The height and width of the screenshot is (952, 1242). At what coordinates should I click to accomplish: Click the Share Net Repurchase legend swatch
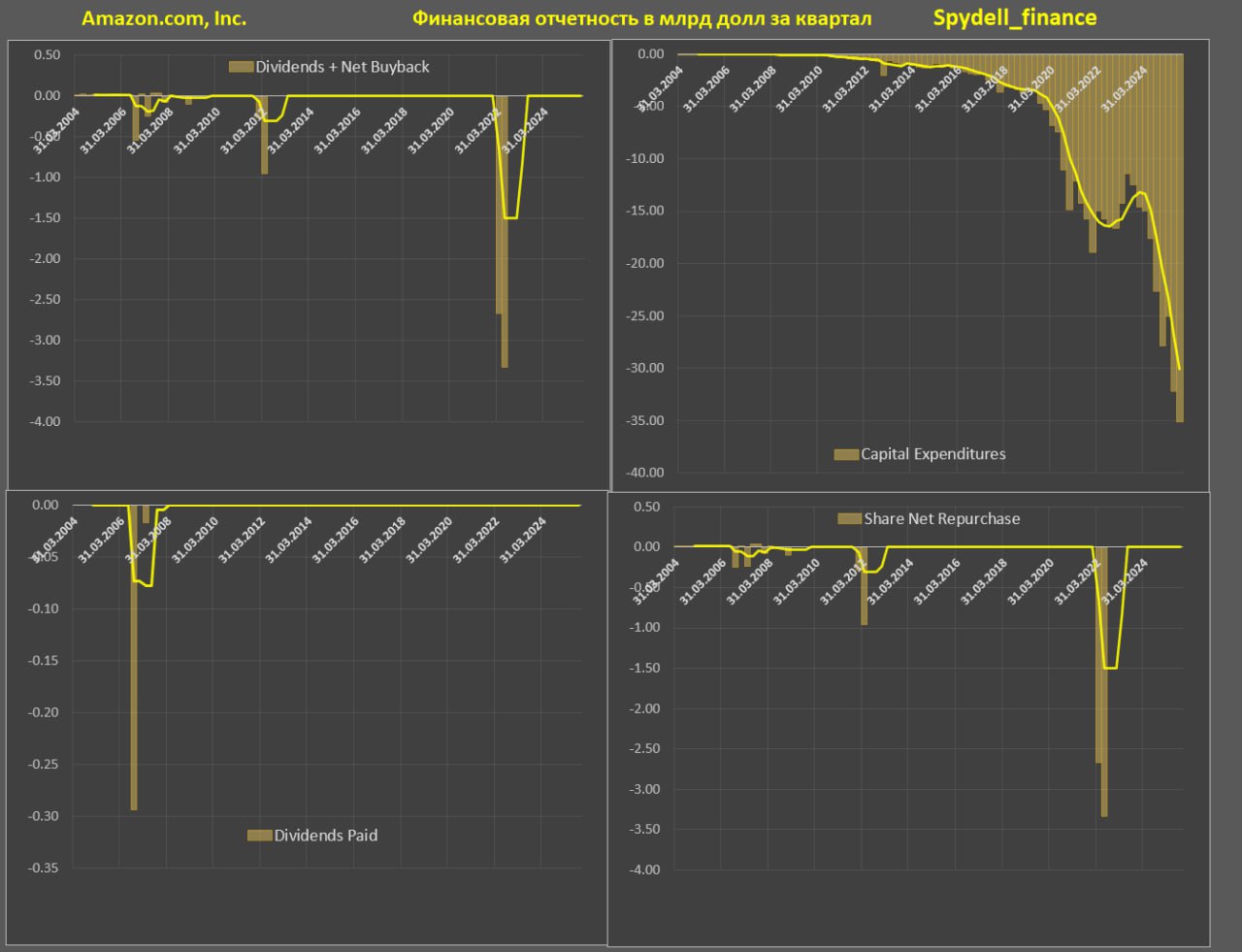tap(849, 519)
